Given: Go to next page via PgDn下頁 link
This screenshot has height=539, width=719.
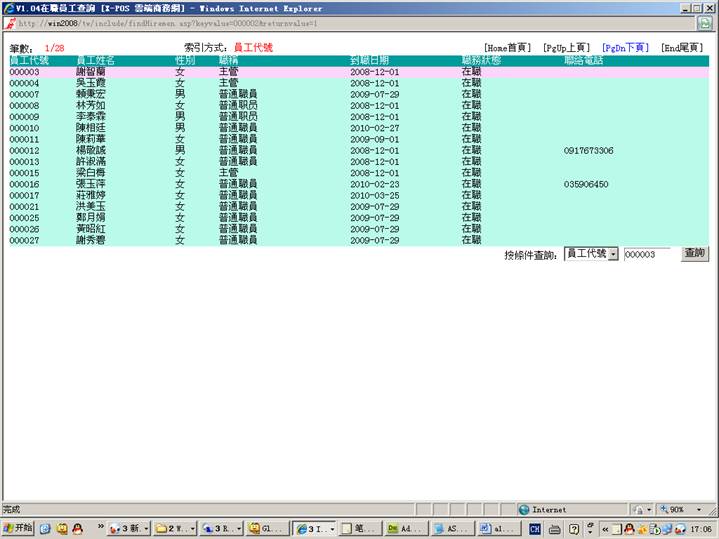Looking at the screenshot, I should coord(624,47).
